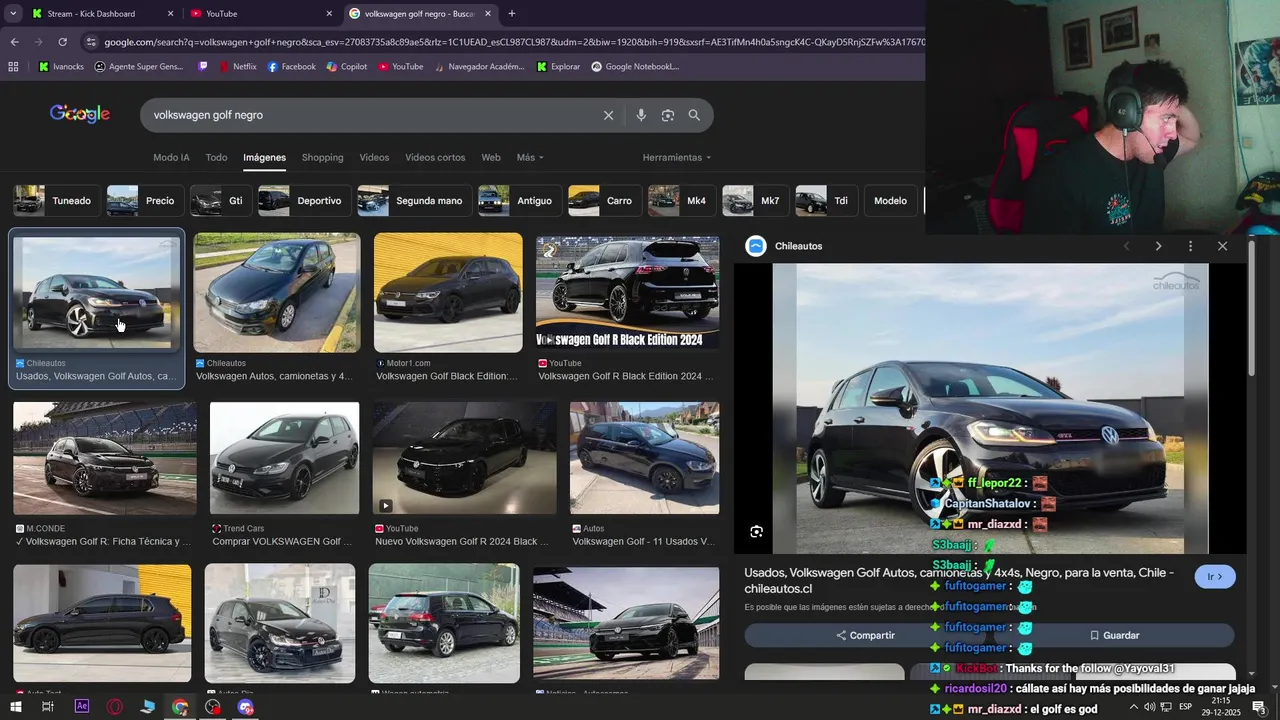The image size is (1280, 720).
Task: Open Discord from the taskbar
Action: 246,707
